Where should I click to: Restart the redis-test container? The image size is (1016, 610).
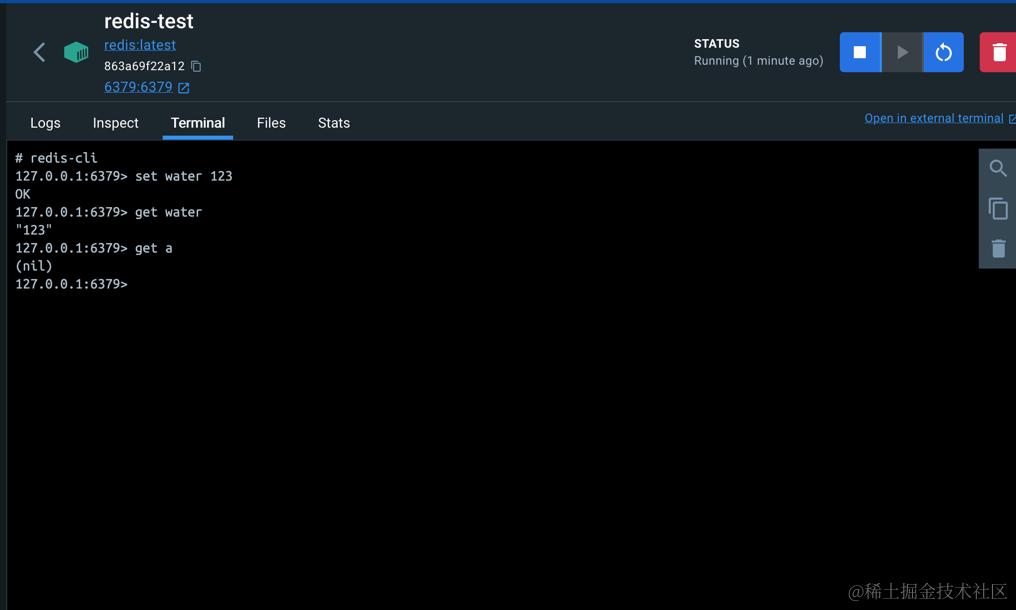click(943, 53)
